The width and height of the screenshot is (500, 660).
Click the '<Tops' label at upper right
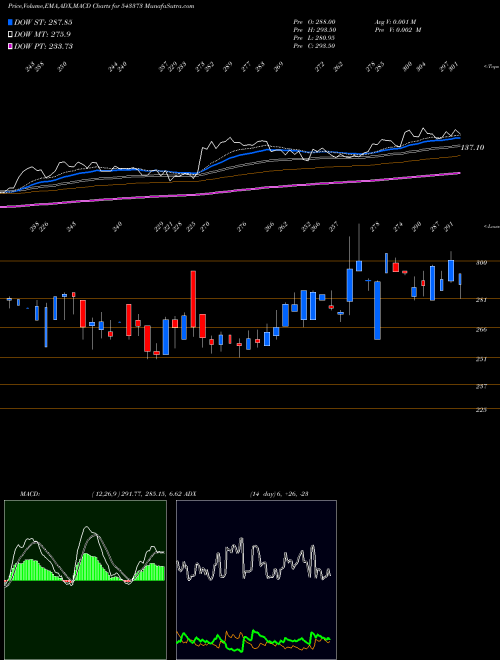491,67
